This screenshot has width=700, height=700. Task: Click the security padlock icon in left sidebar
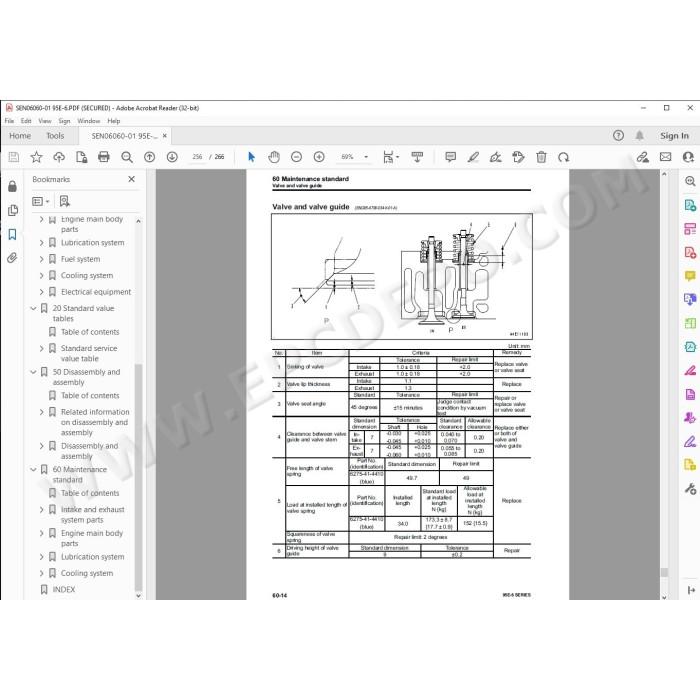[12, 186]
